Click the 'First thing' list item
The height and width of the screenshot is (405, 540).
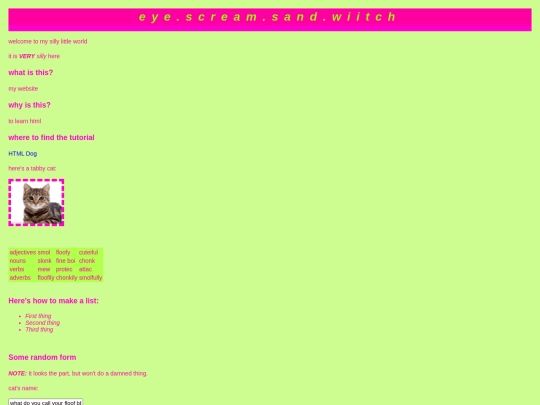[38, 316]
